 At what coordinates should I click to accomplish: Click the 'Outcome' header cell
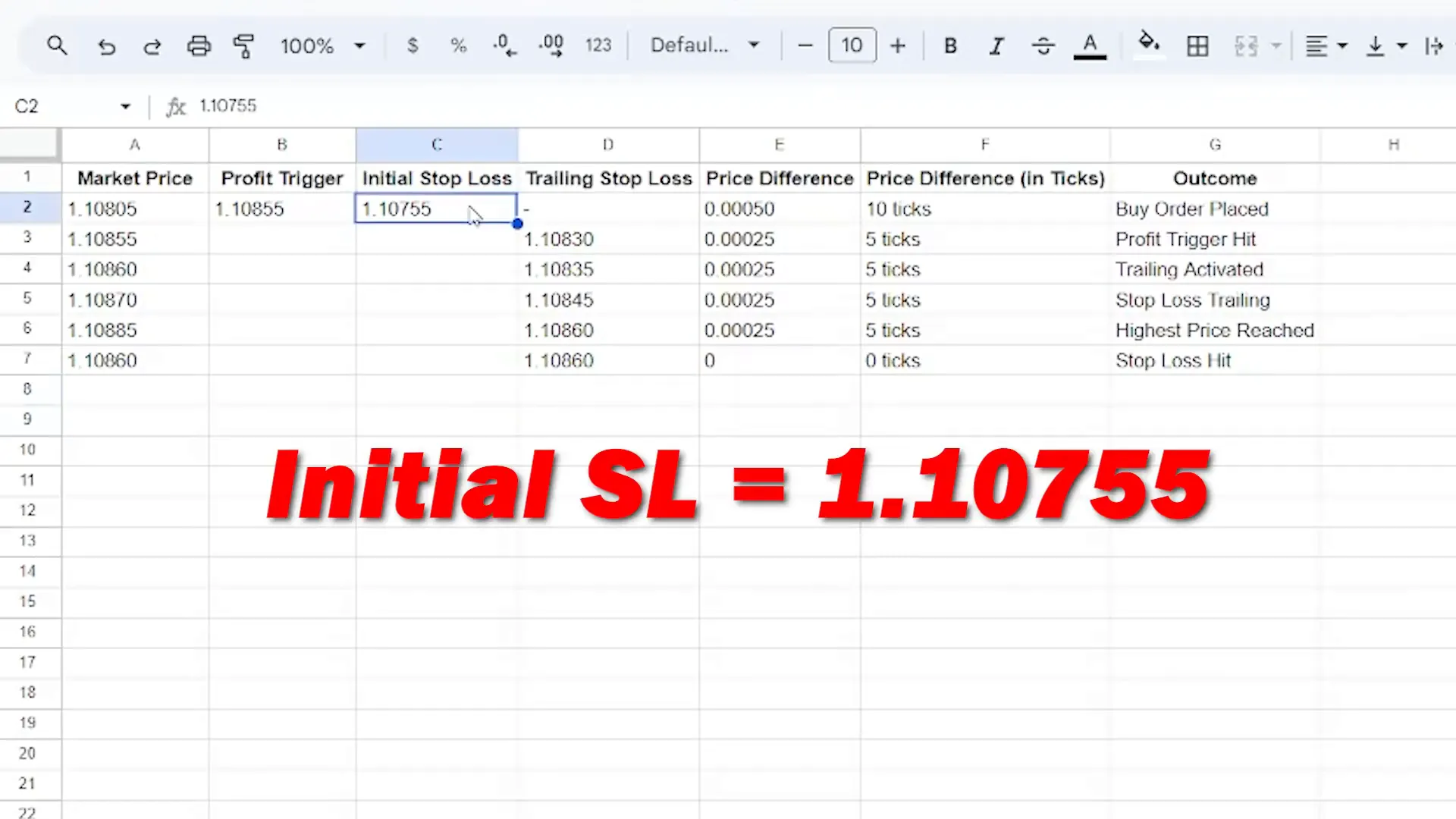tap(1215, 178)
